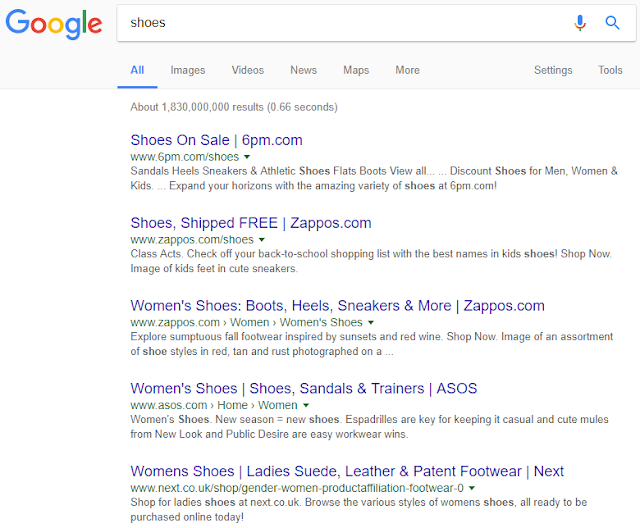Expand dropdown arrow after asos.com Home Women breadcrumb
Viewport: 640px width, 528px height.
[x=306, y=405]
